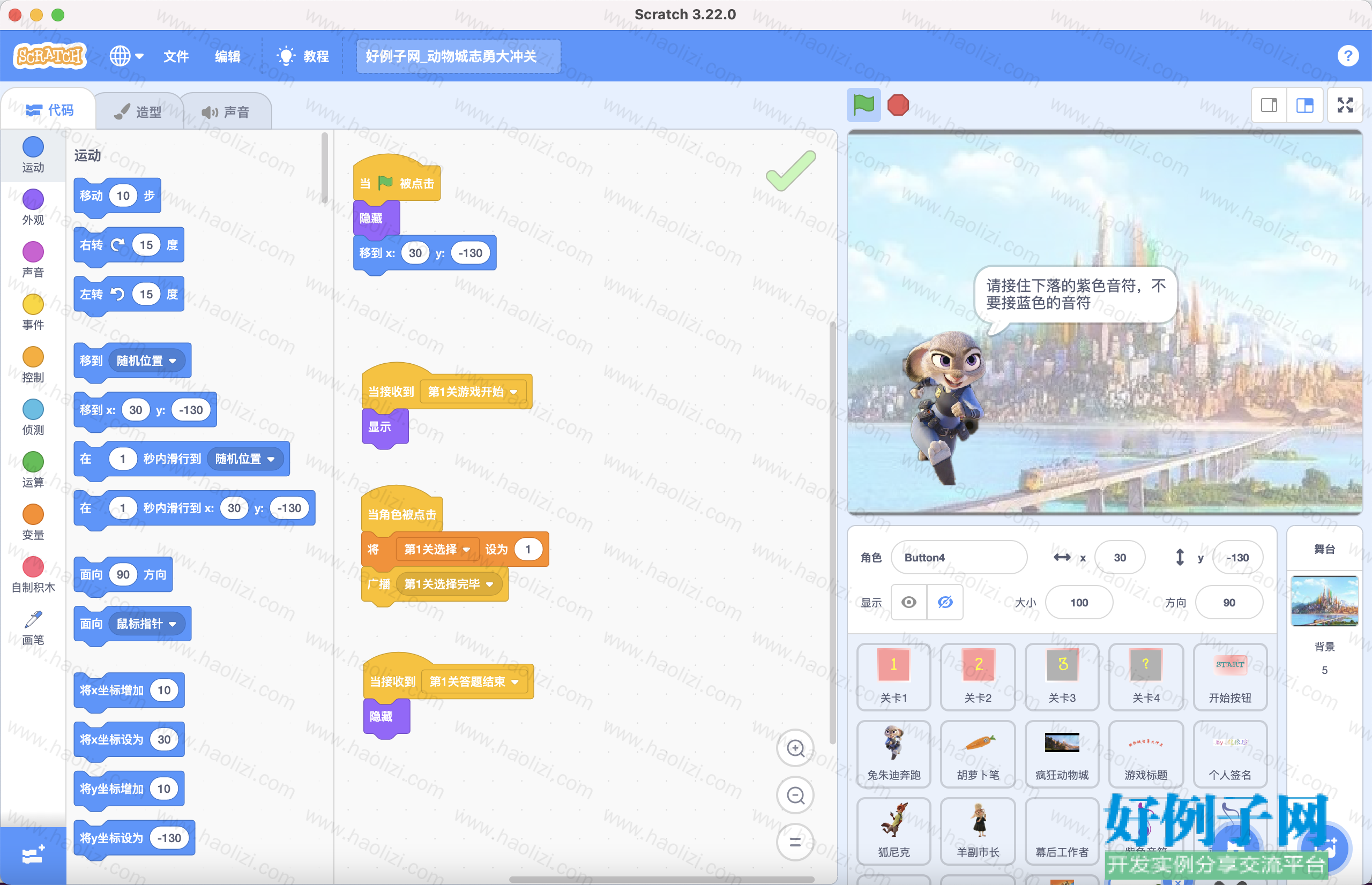Click the add extension button
This screenshot has width=1372, height=885.
click(33, 856)
